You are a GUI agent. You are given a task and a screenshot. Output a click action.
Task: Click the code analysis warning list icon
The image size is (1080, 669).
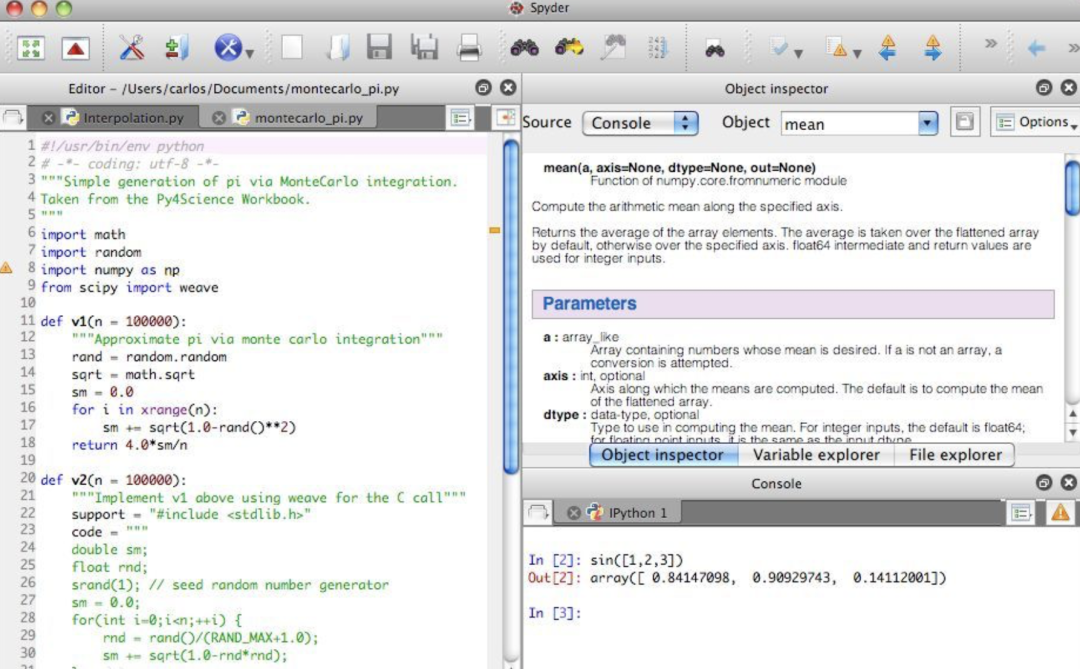click(837, 48)
